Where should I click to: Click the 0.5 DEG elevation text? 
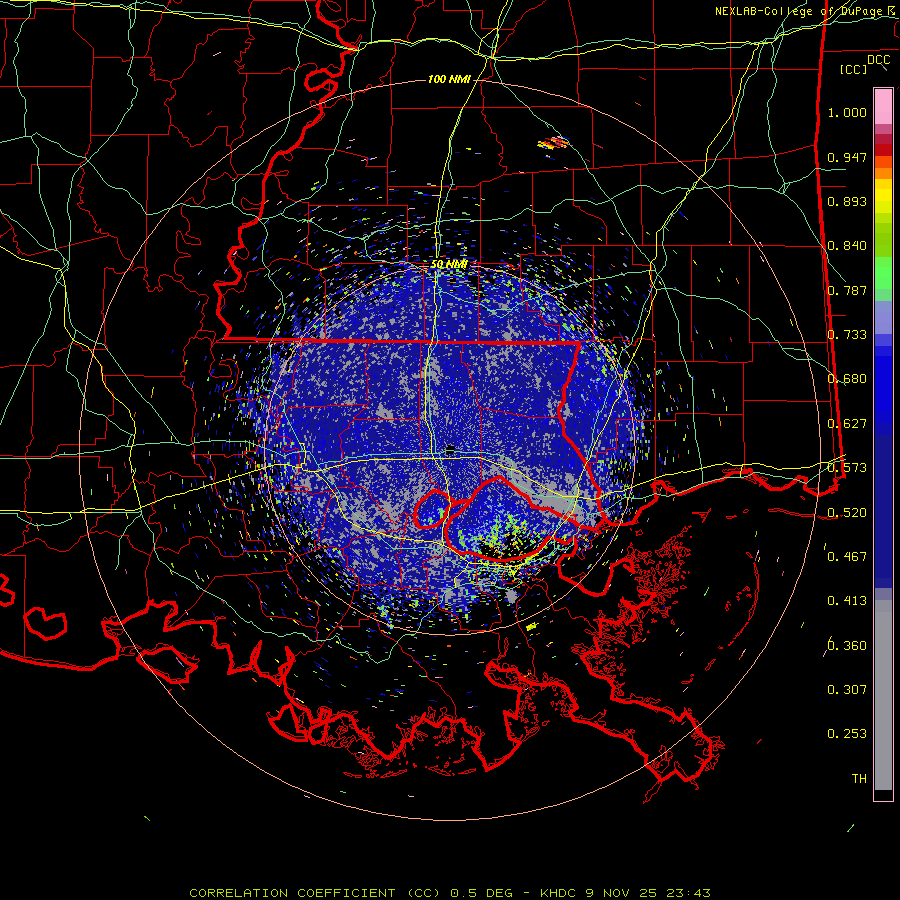coord(481,893)
